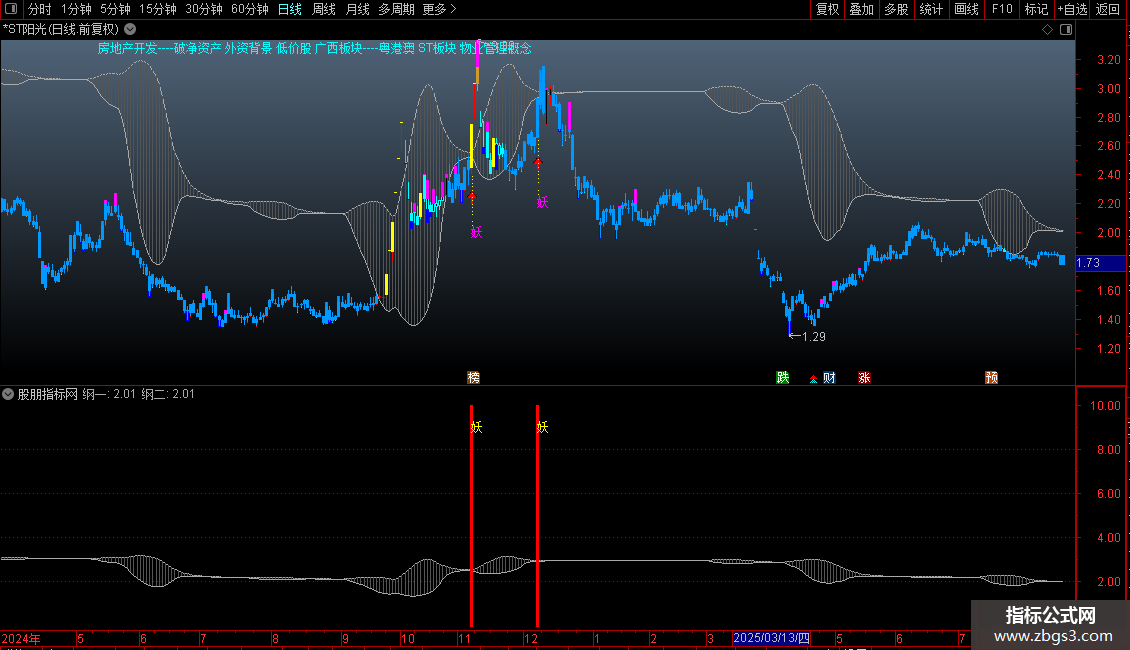This screenshot has width=1130, height=650.
Task: Click the 复权 adjustment button
Action: tap(827, 9)
